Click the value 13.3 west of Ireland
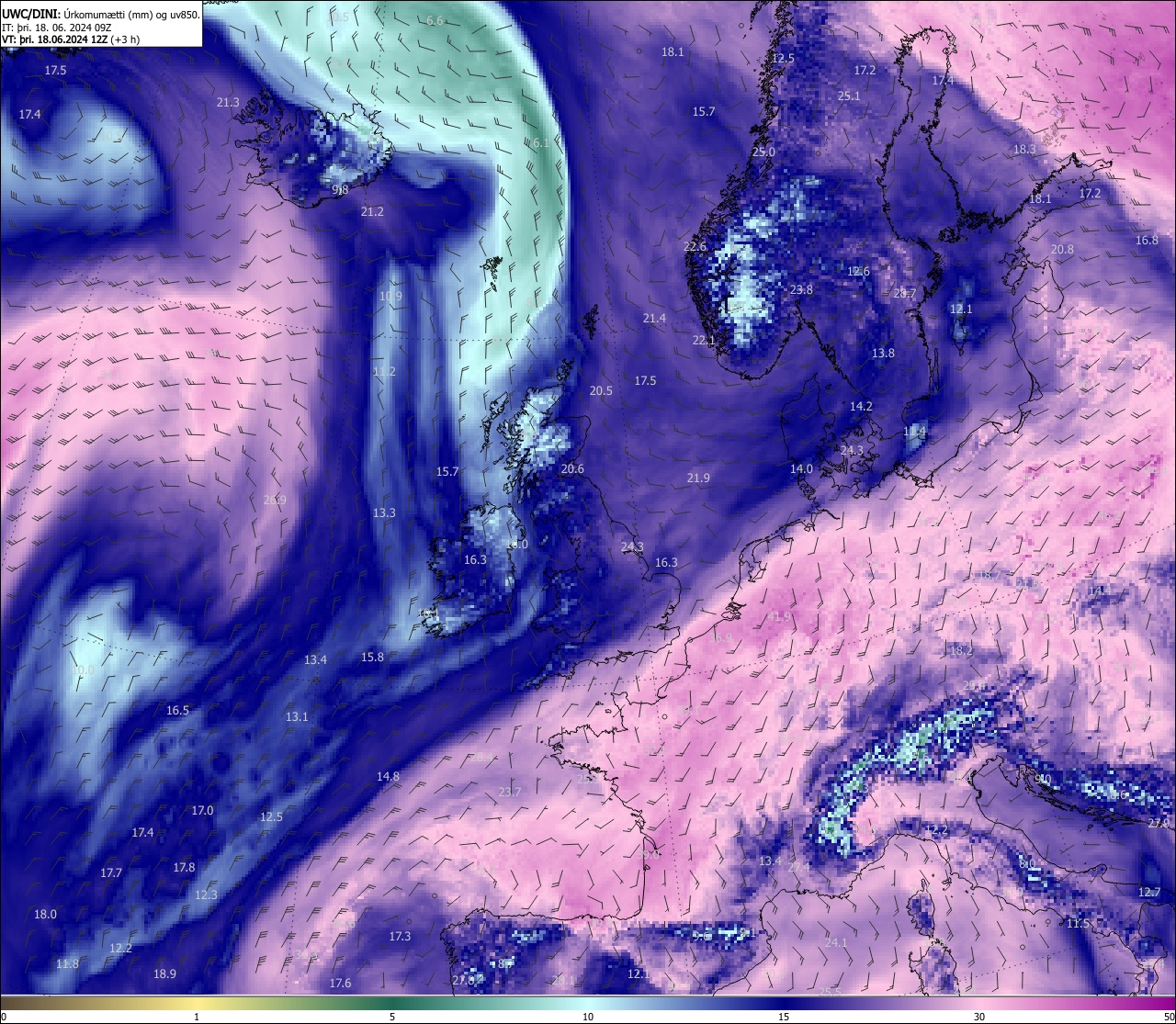 (384, 512)
